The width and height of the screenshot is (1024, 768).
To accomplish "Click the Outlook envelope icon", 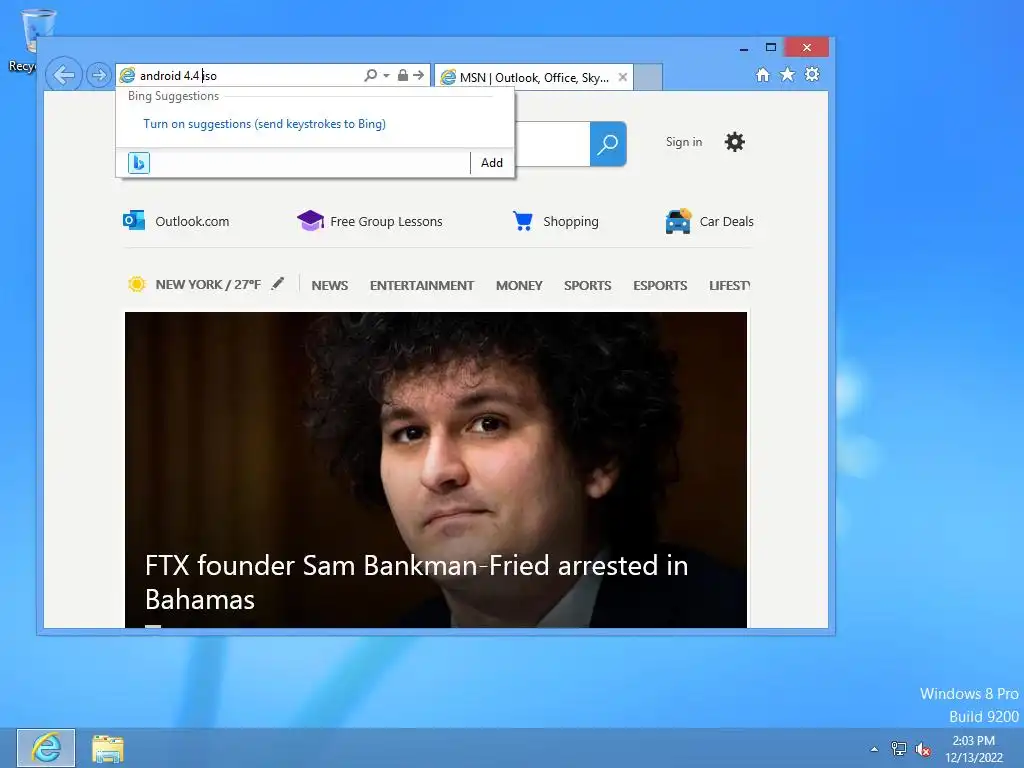I will pos(134,221).
